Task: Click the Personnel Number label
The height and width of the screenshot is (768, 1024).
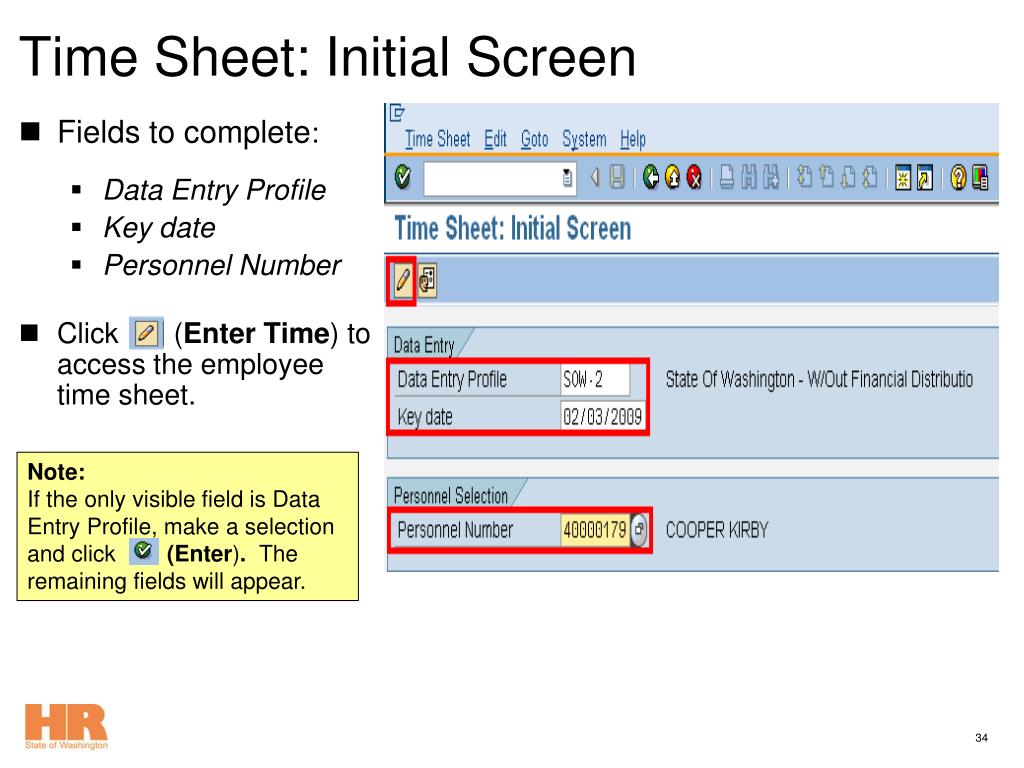Action: pyautogui.click(x=455, y=530)
